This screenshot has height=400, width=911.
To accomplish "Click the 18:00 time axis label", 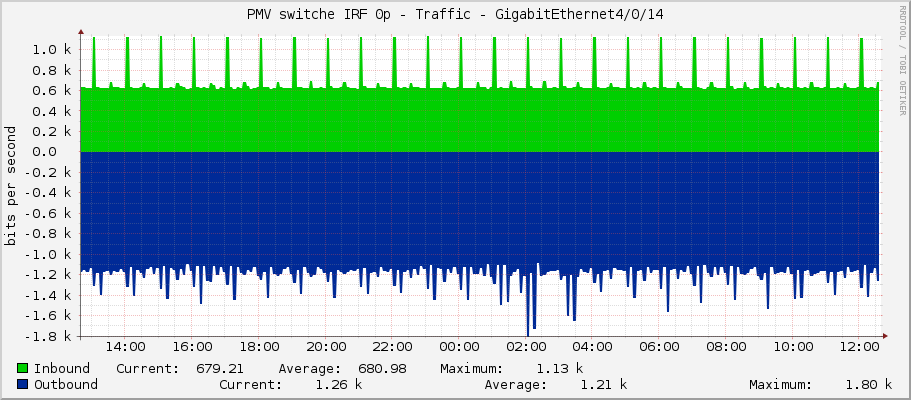I will pyautogui.click(x=259, y=348).
